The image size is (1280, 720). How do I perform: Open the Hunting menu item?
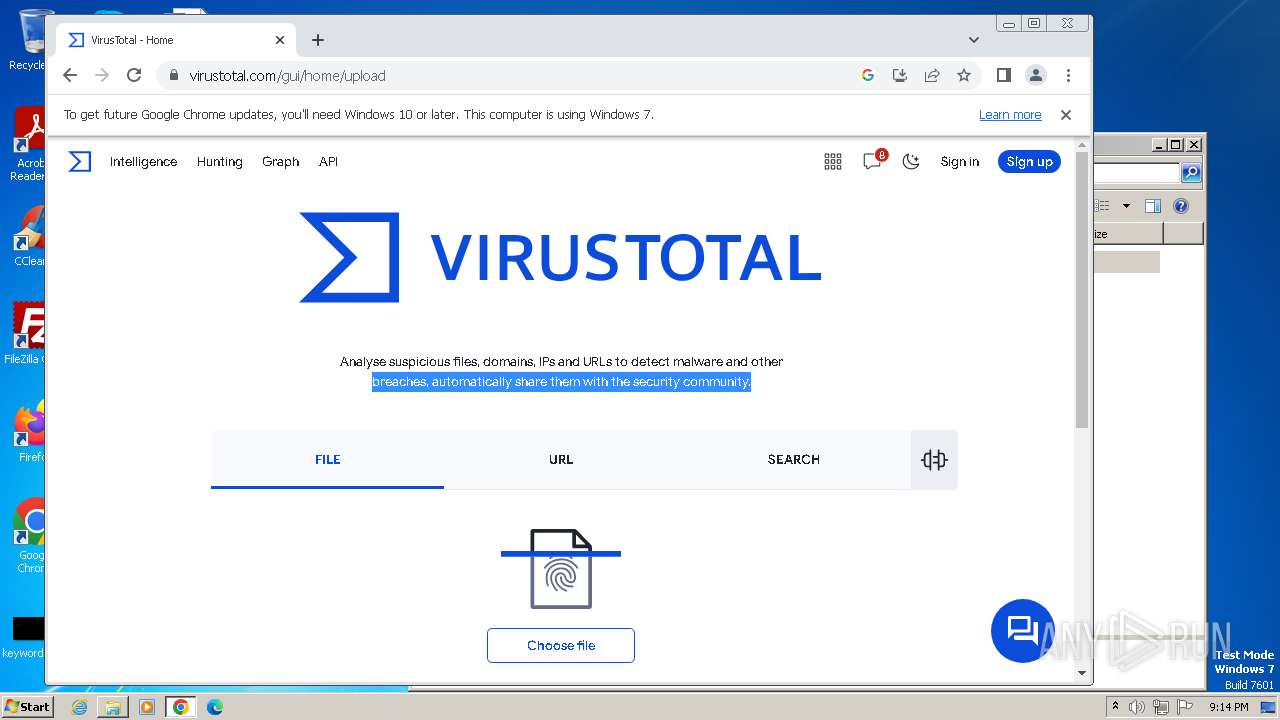coord(220,161)
